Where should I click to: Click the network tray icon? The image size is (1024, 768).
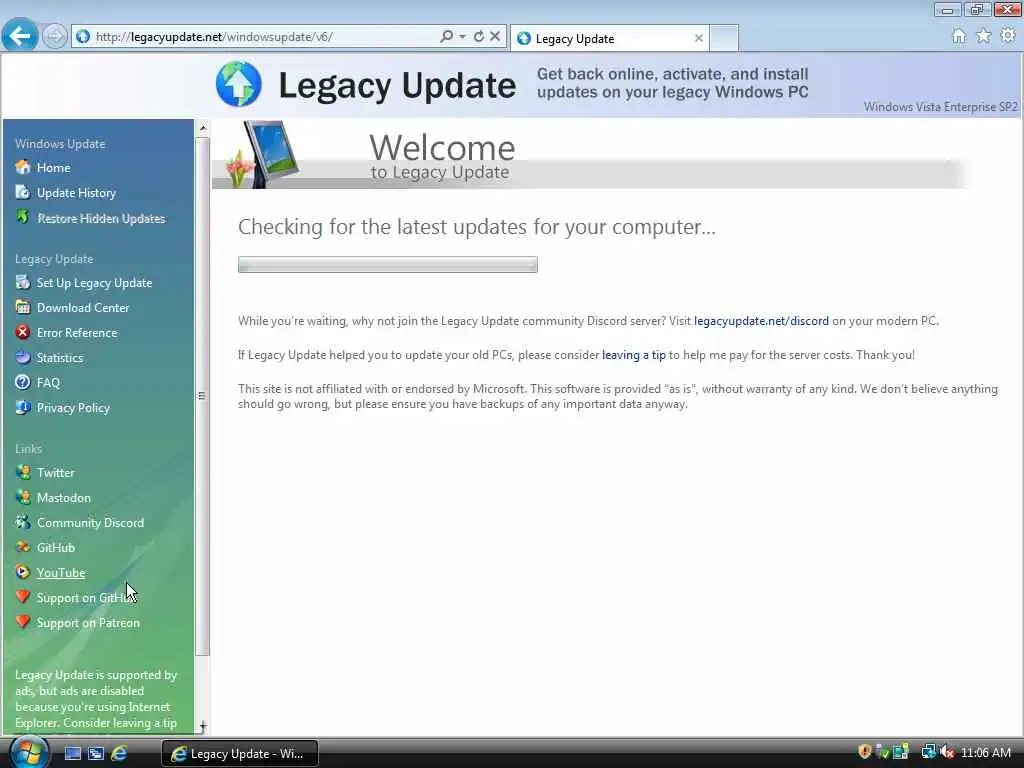pos(928,752)
